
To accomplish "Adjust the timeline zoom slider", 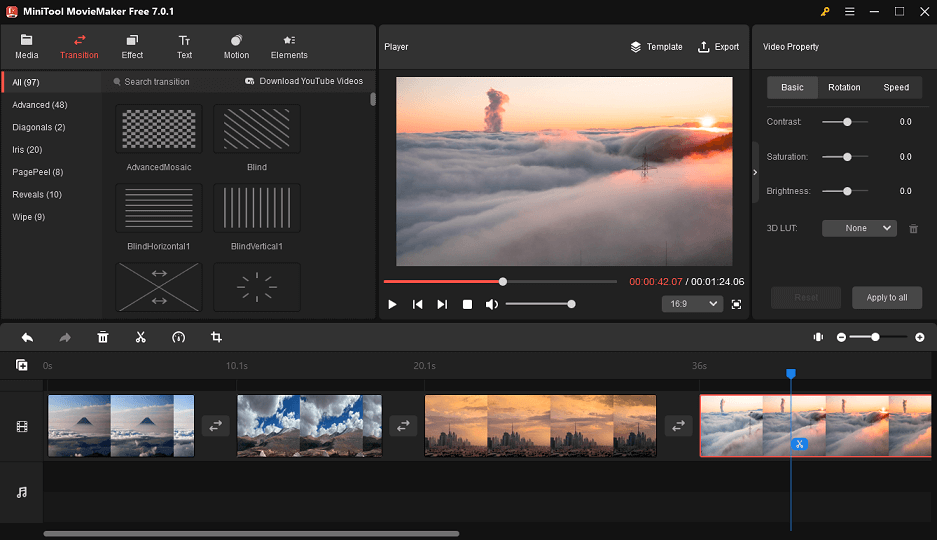I will (879, 338).
